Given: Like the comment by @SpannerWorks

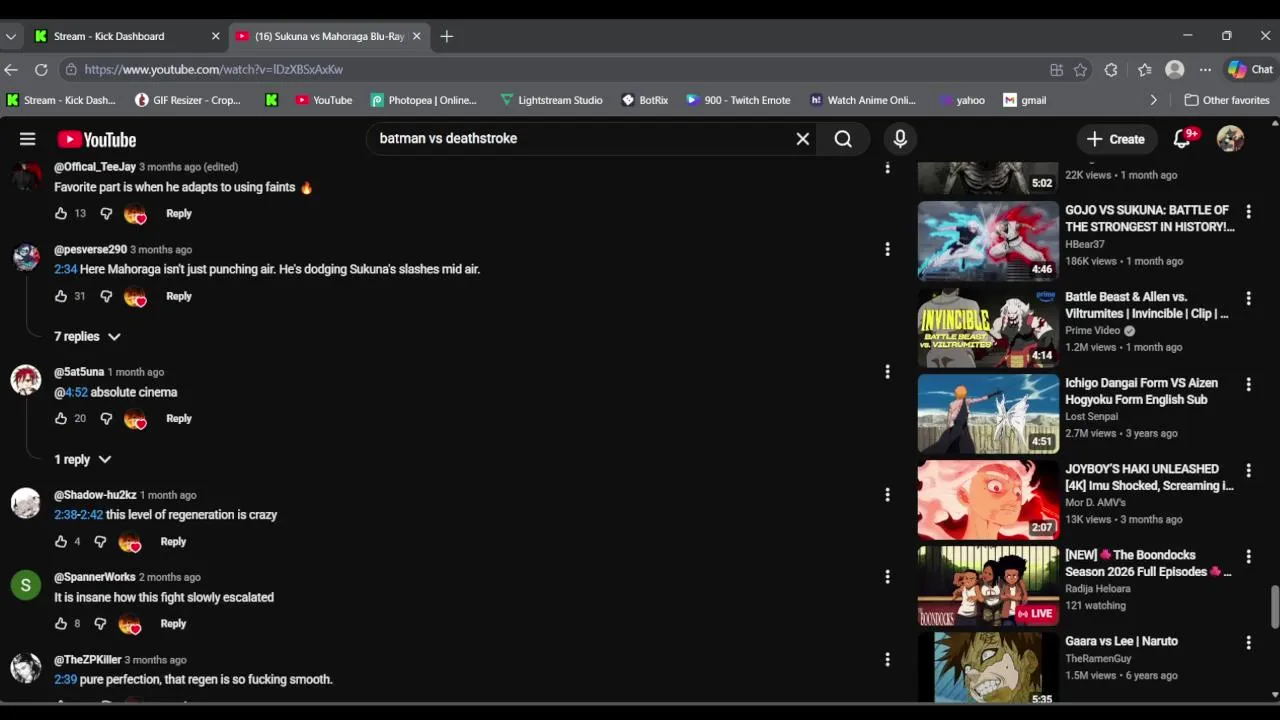Looking at the screenshot, I should (61, 624).
